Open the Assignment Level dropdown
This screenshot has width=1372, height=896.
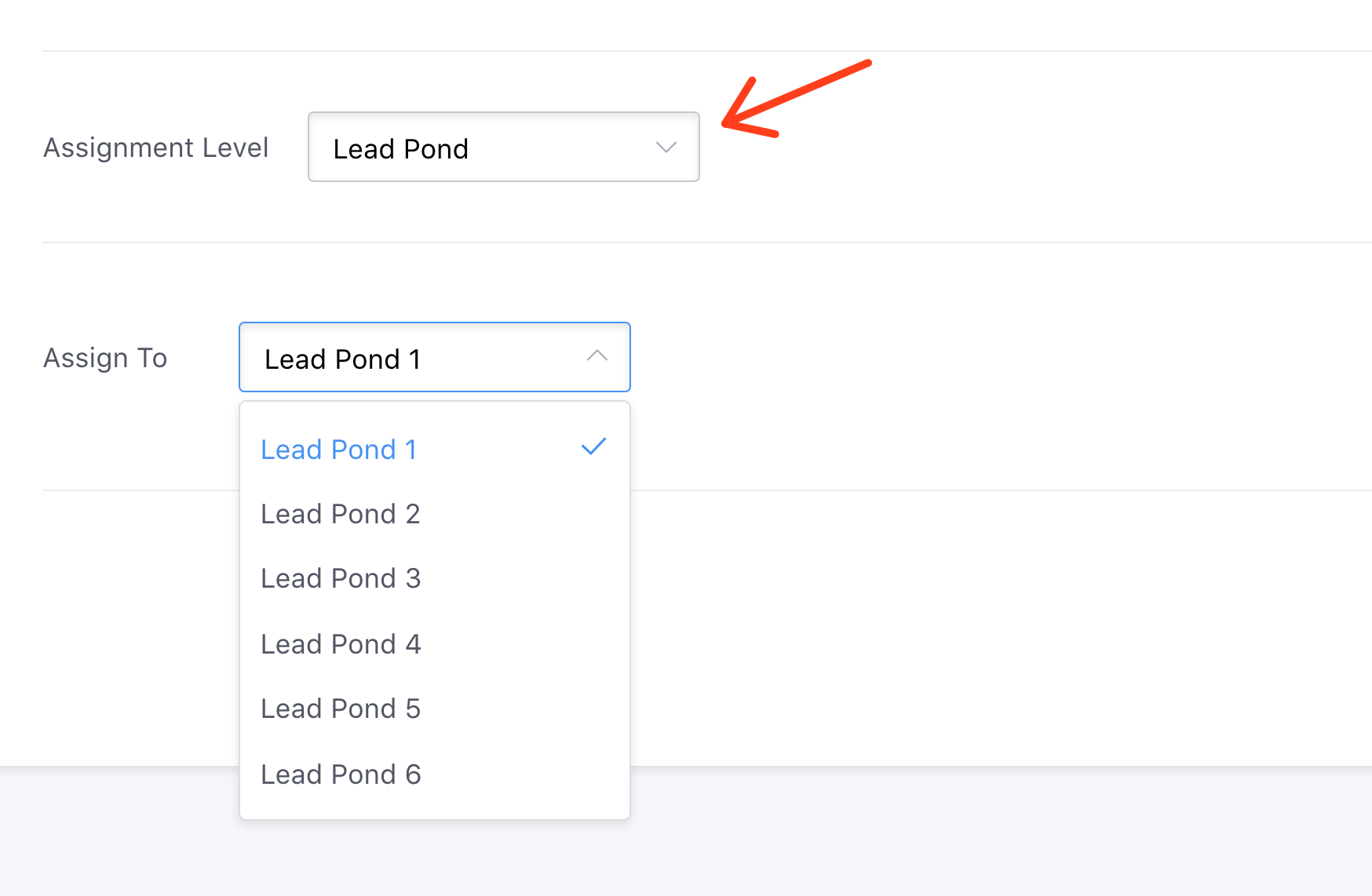coord(503,148)
